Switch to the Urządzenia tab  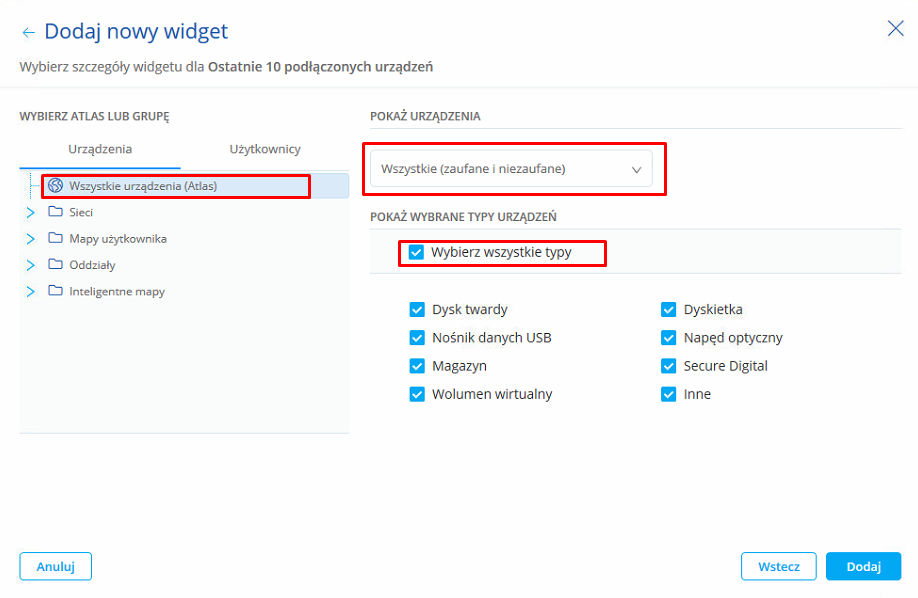coord(100,149)
